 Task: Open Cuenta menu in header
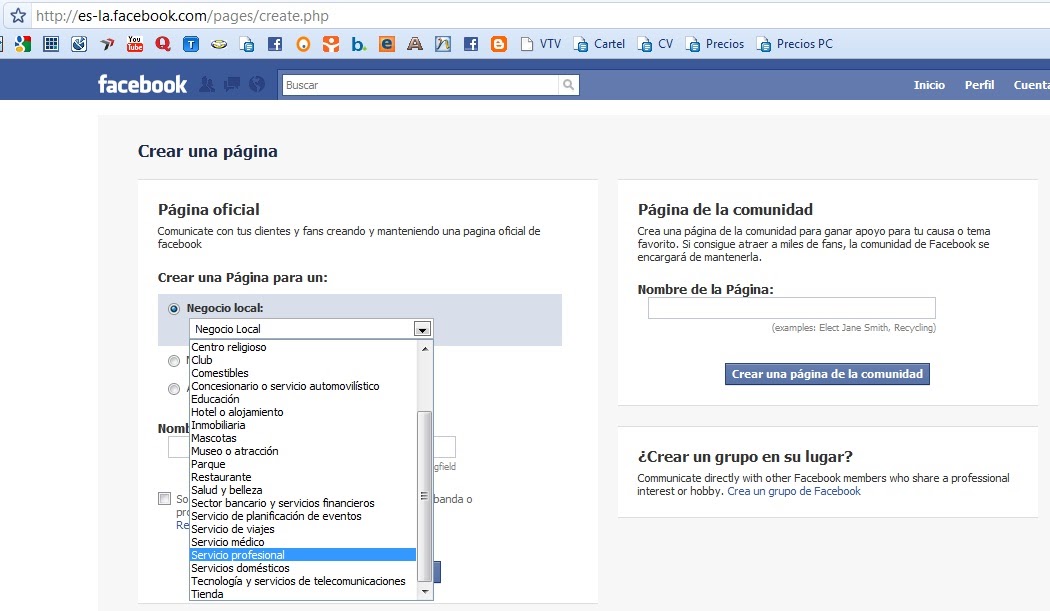pos(1031,85)
